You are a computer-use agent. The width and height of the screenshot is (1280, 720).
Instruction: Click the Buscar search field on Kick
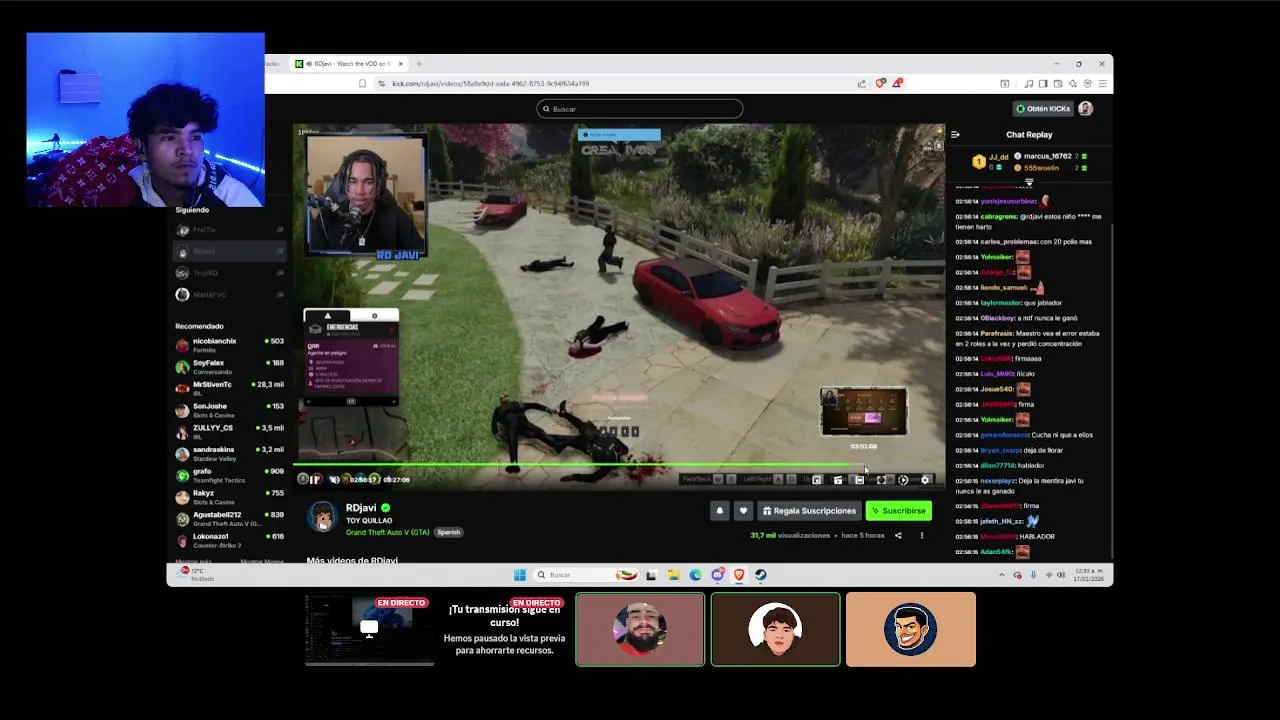(640, 109)
